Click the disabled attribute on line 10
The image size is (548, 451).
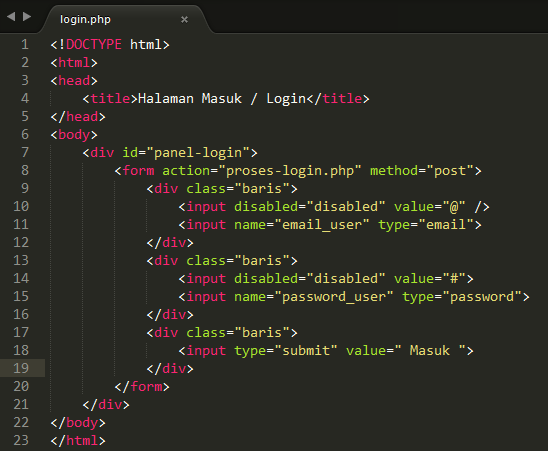(x=266, y=207)
